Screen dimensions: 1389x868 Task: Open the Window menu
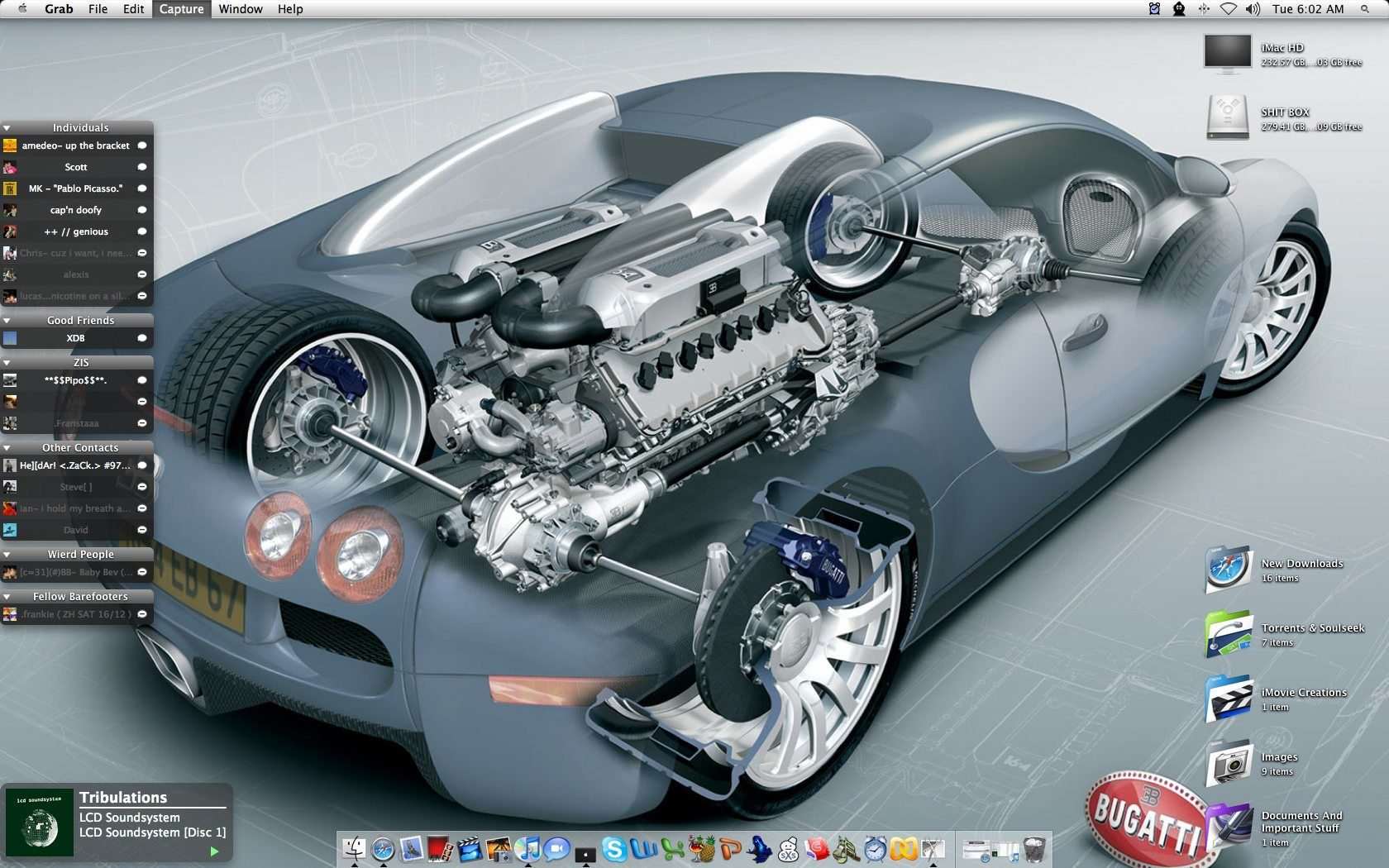coord(241,9)
